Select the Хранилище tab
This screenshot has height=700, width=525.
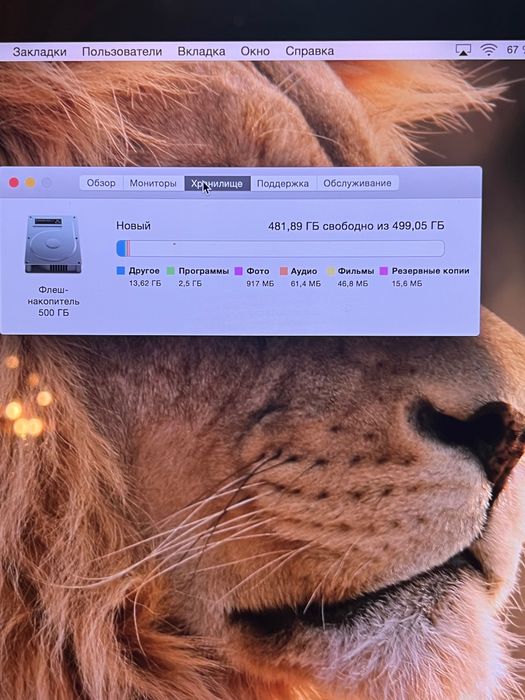[x=217, y=183]
